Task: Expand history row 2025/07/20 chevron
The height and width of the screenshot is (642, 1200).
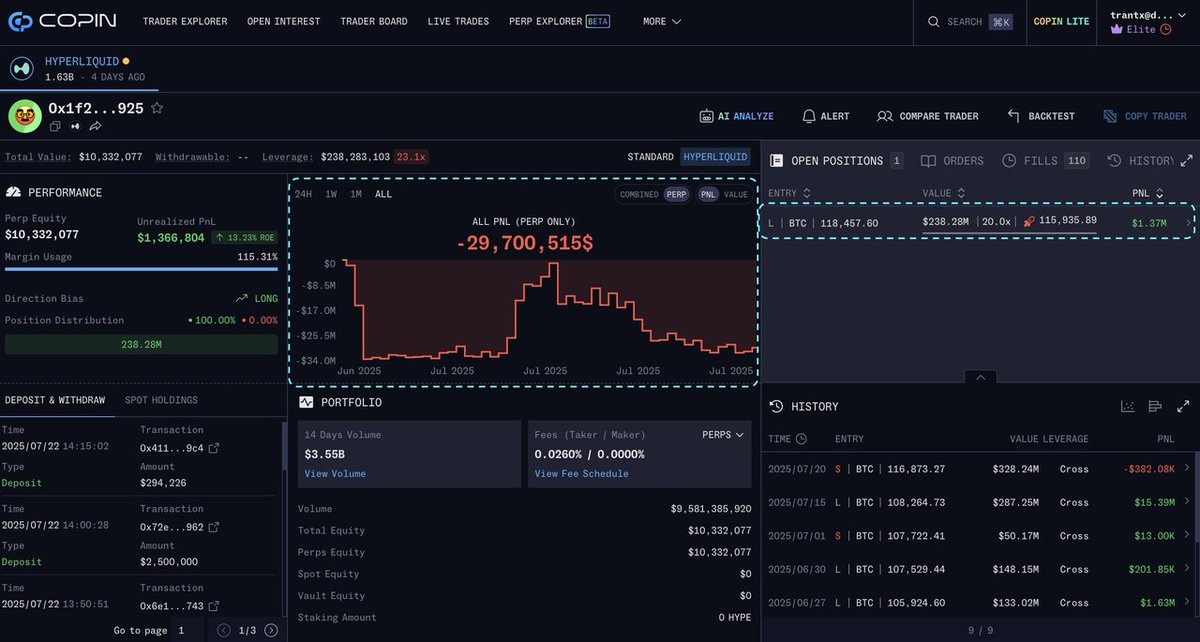Action: (x=1188, y=468)
